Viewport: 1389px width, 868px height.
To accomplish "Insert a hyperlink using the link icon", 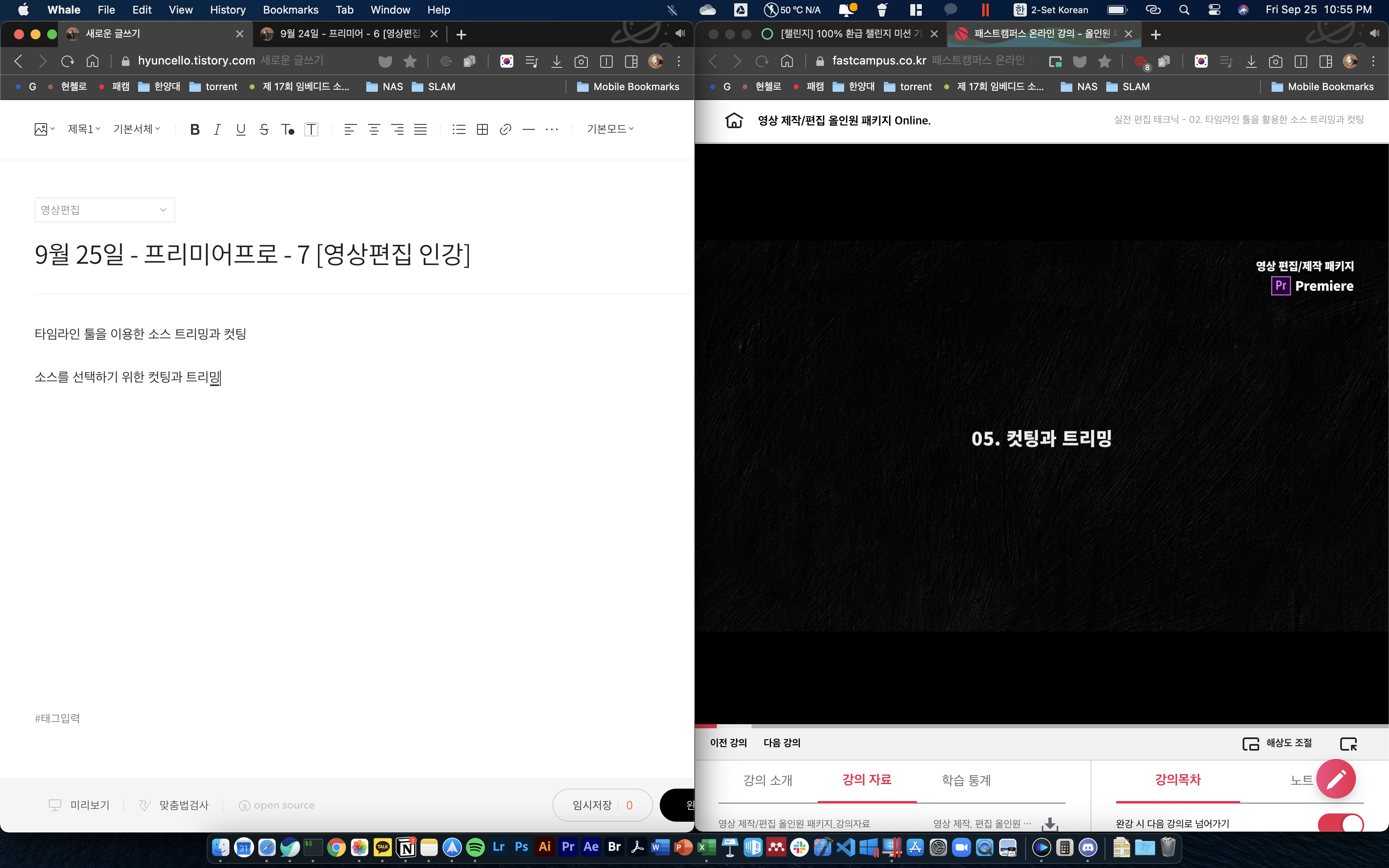I will pos(505,129).
